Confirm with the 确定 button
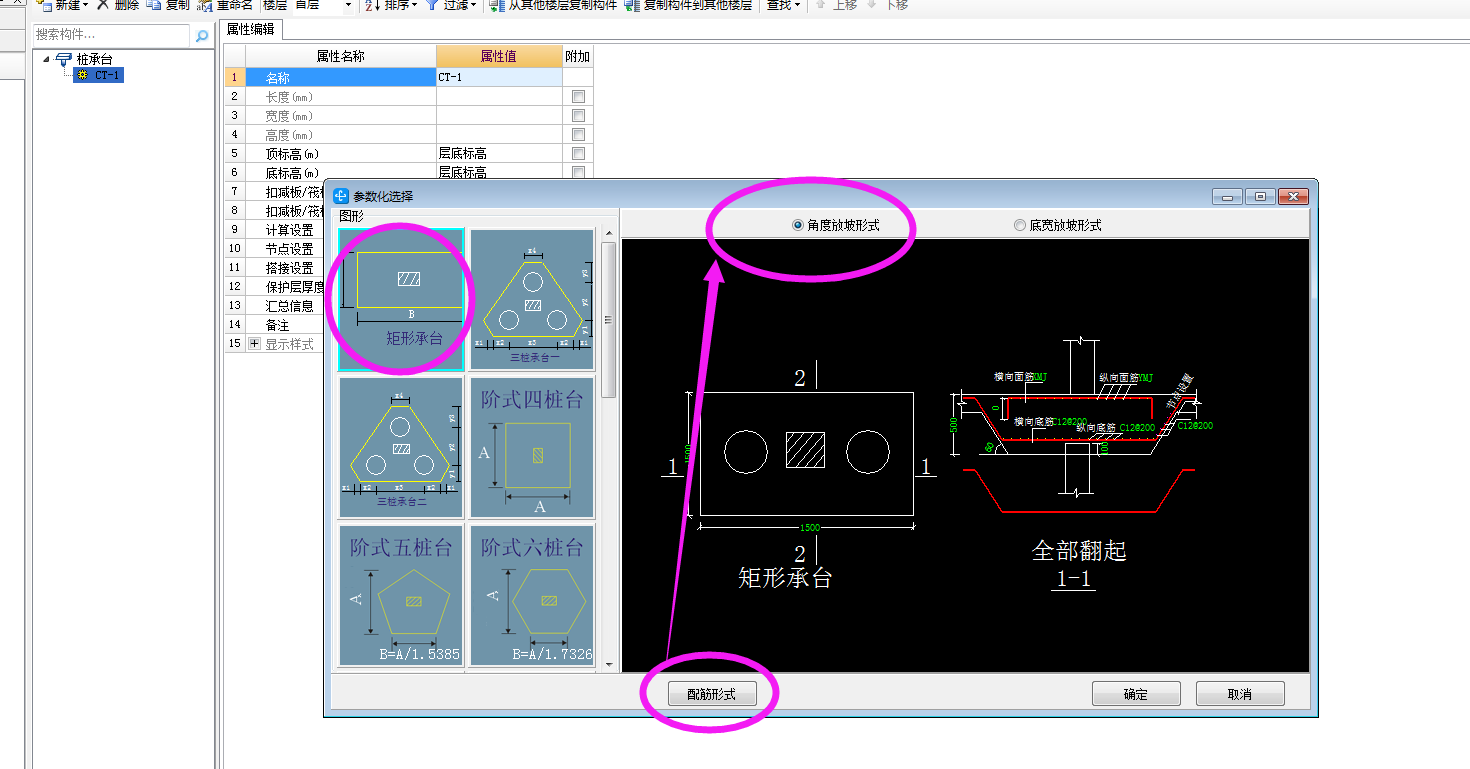 point(1136,694)
